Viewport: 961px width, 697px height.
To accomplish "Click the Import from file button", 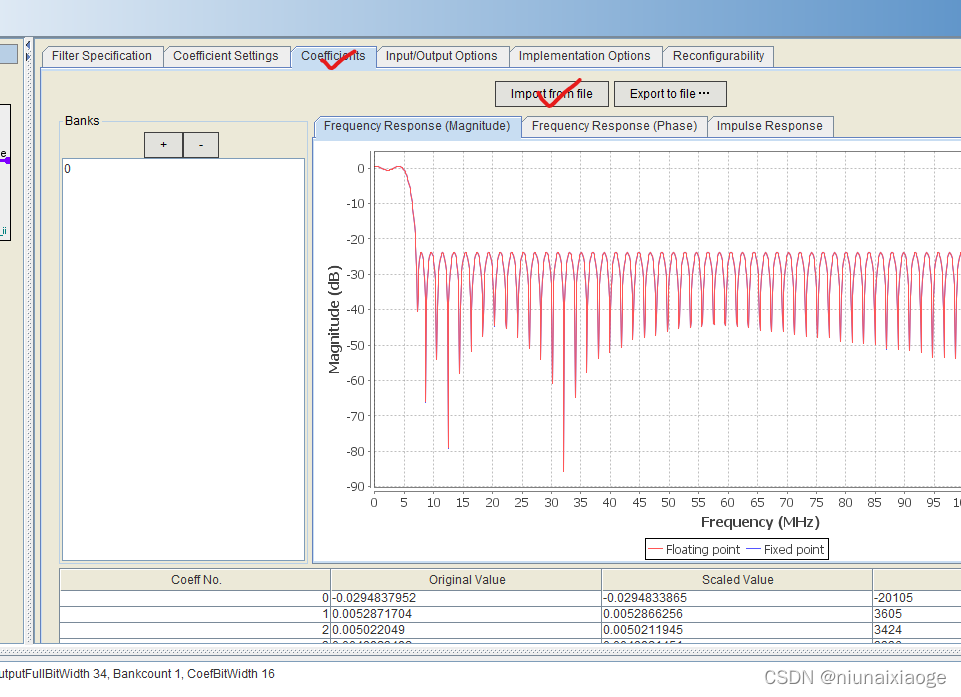I will click(x=551, y=93).
